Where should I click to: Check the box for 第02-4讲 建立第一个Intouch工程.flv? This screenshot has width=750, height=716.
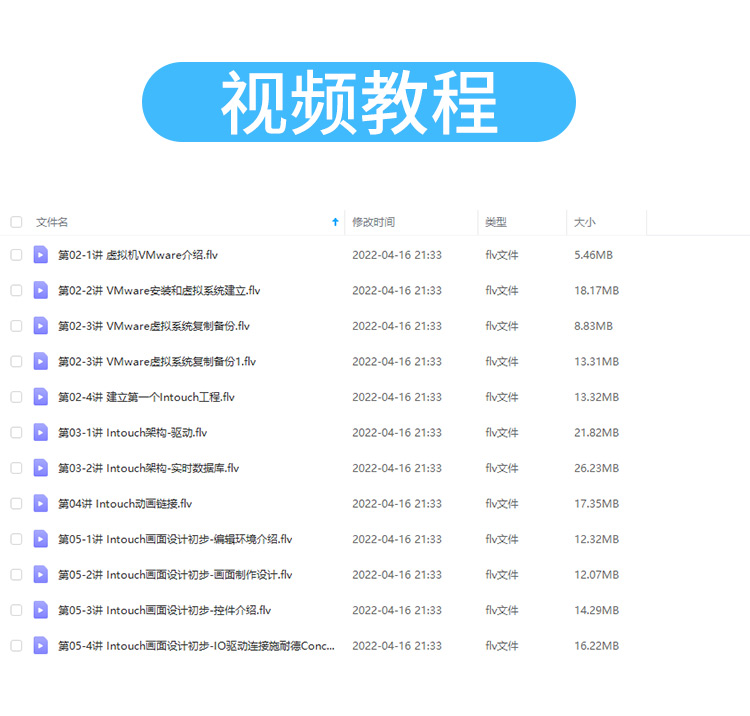point(16,397)
